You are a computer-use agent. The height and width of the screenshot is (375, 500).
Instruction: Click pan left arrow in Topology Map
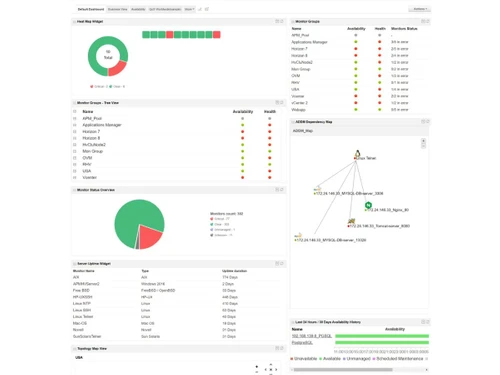tap(265, 369)
